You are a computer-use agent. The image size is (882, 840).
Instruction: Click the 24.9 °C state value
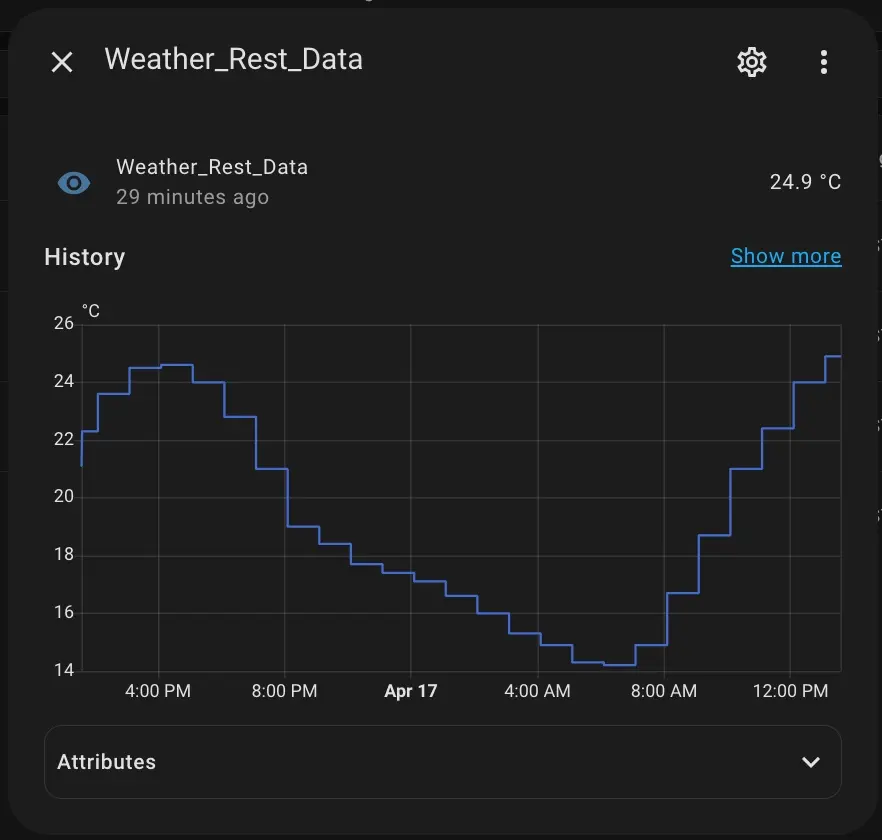(805, 182)
